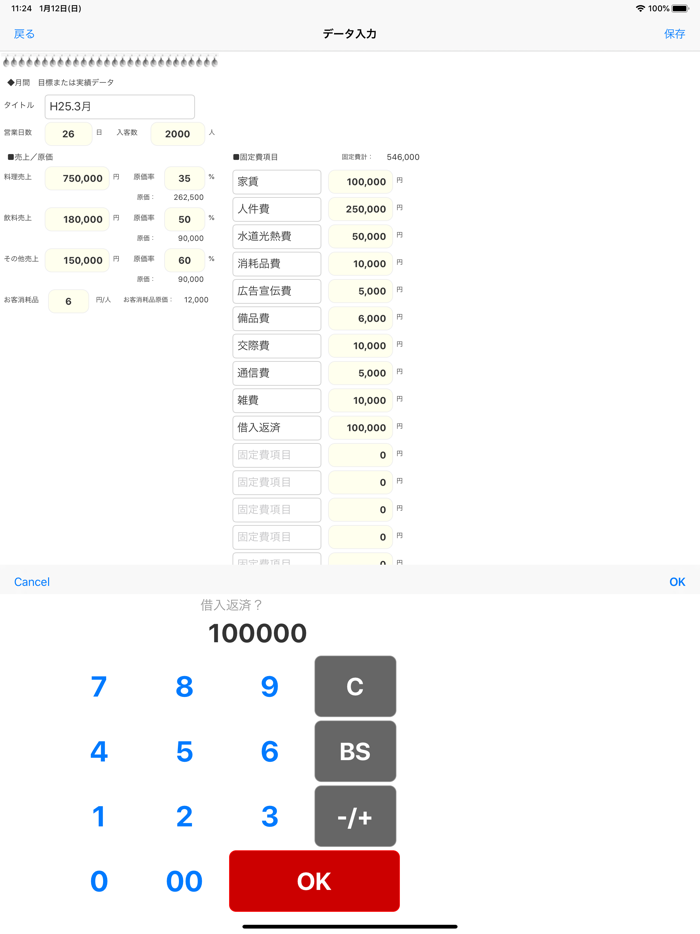Viewport: 700px width, 934px height.
Task: Tap keypad display value 100000
Action: point(257,633)
